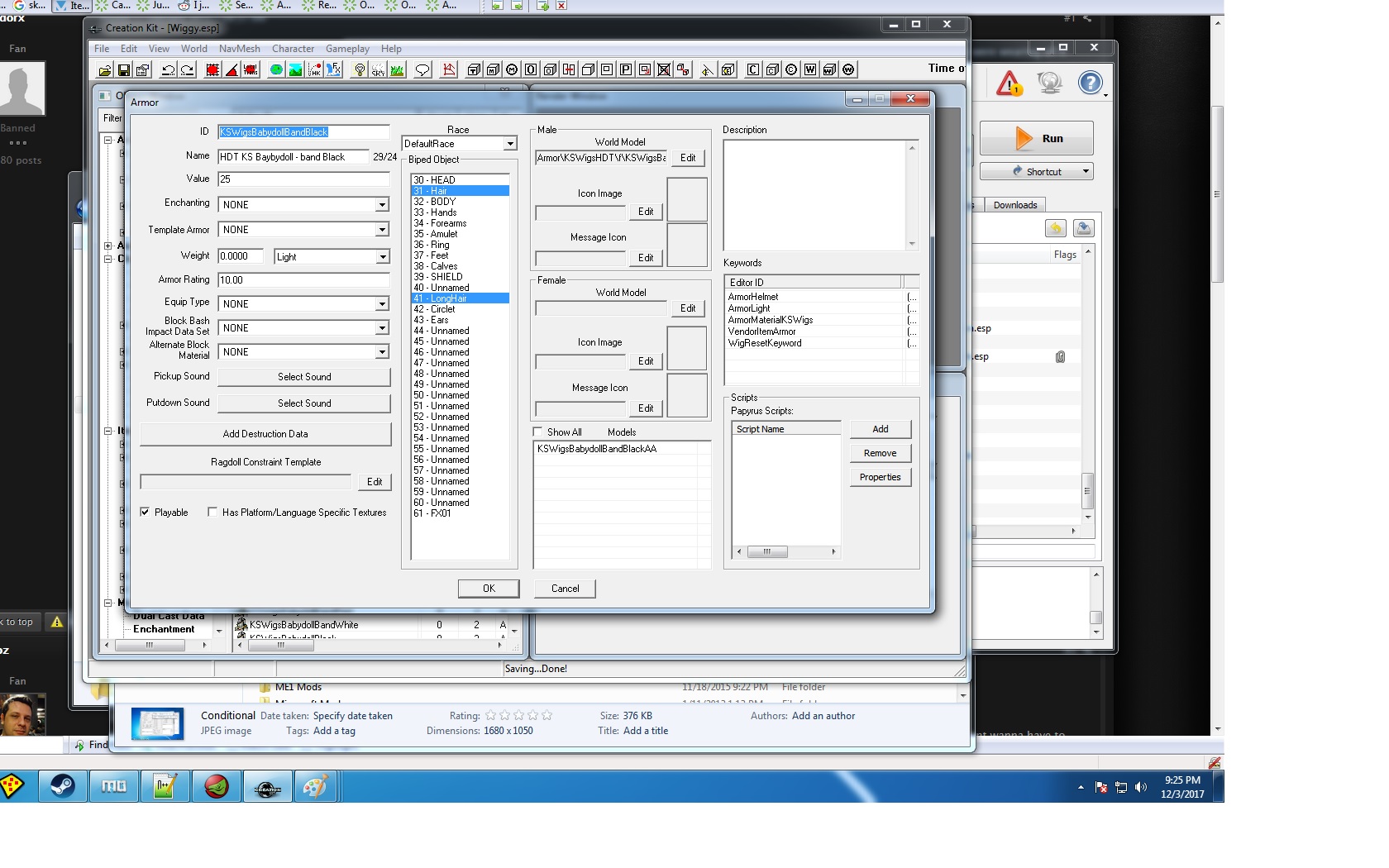Screen dimensions: 1389x868
Task: Click Add Destruction Data button
Action: pos(265,434)
